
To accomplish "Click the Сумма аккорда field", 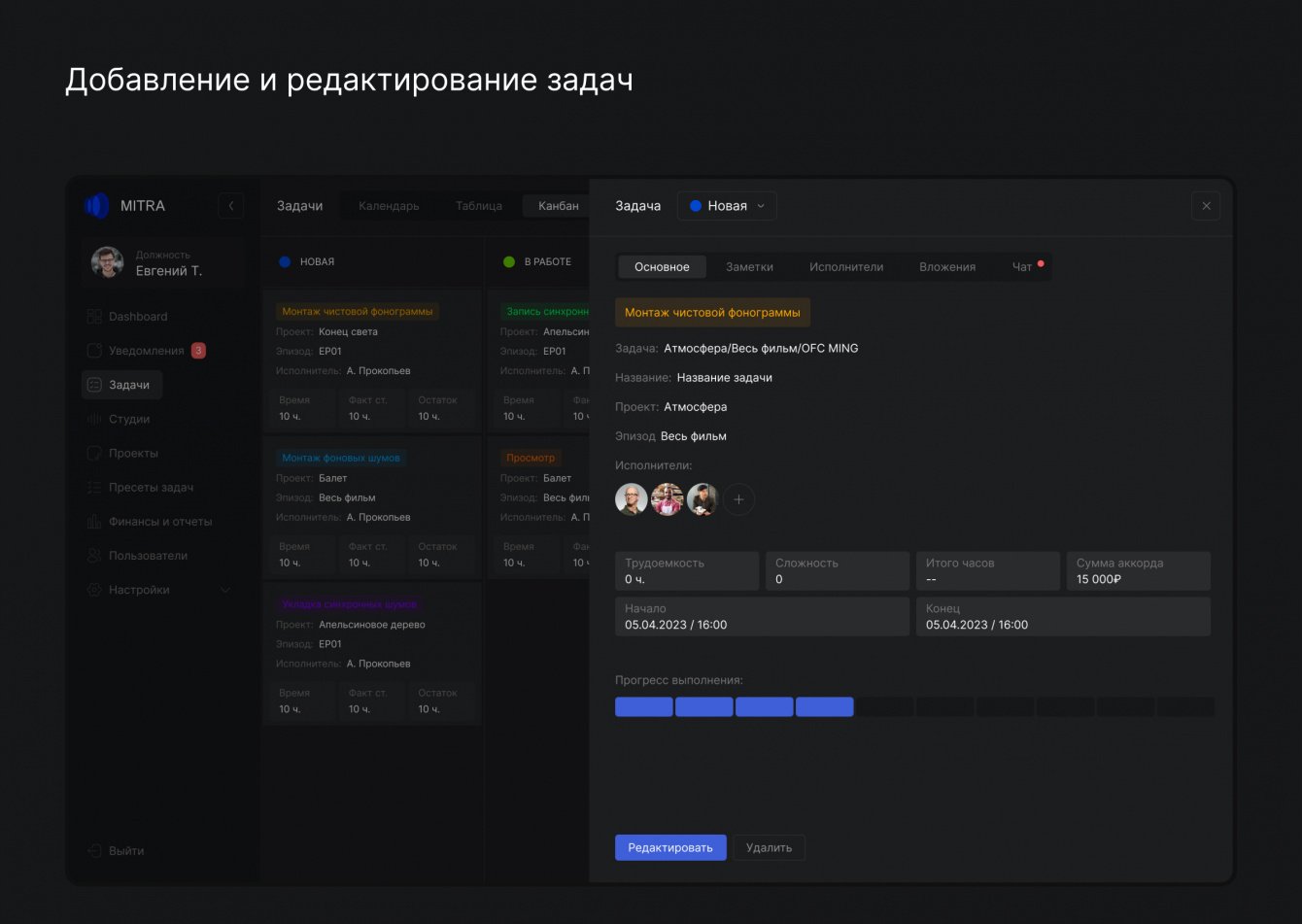I will [x=1139, y=571].
